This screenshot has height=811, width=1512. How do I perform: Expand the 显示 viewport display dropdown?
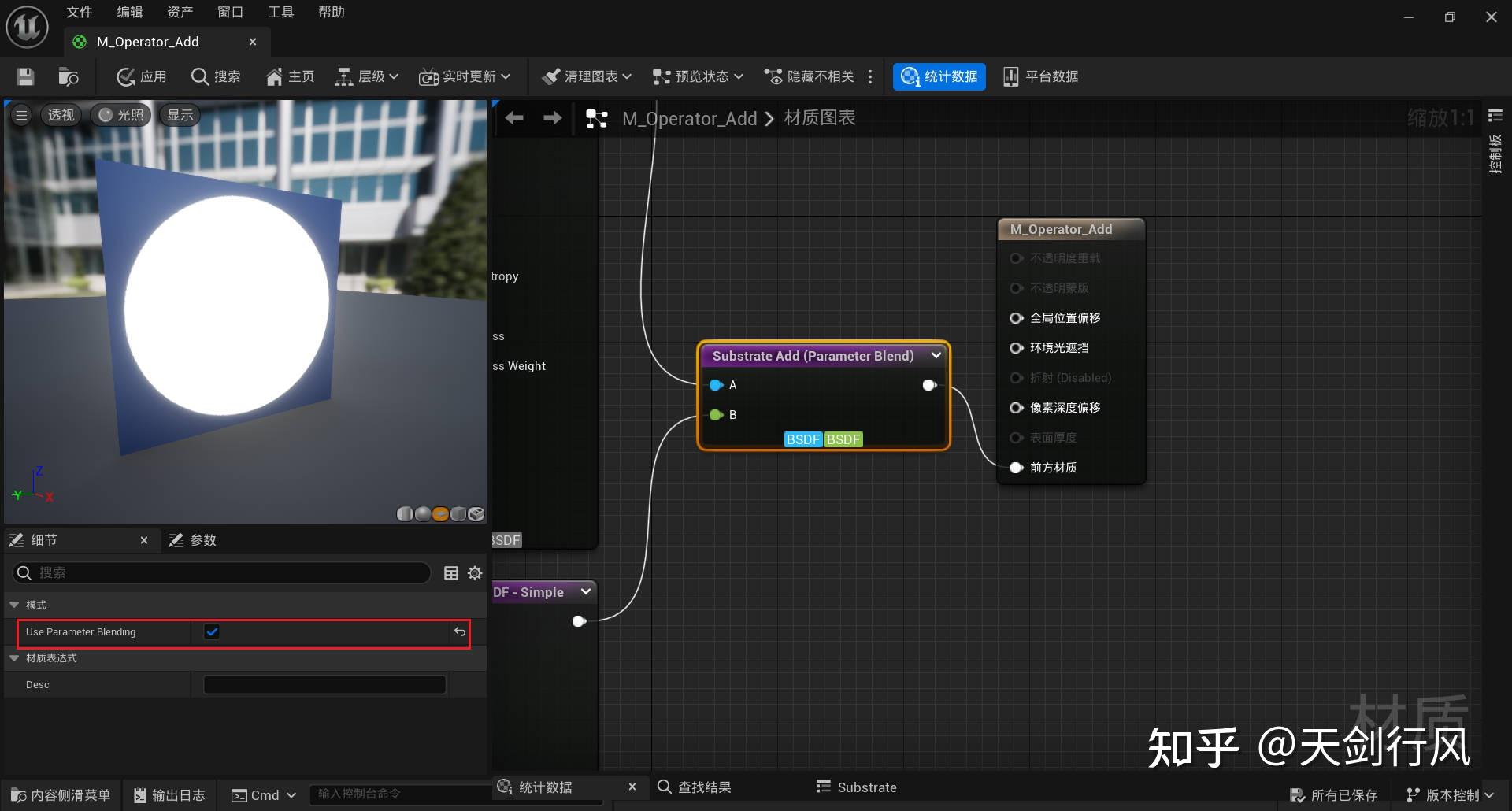point(179,115)
